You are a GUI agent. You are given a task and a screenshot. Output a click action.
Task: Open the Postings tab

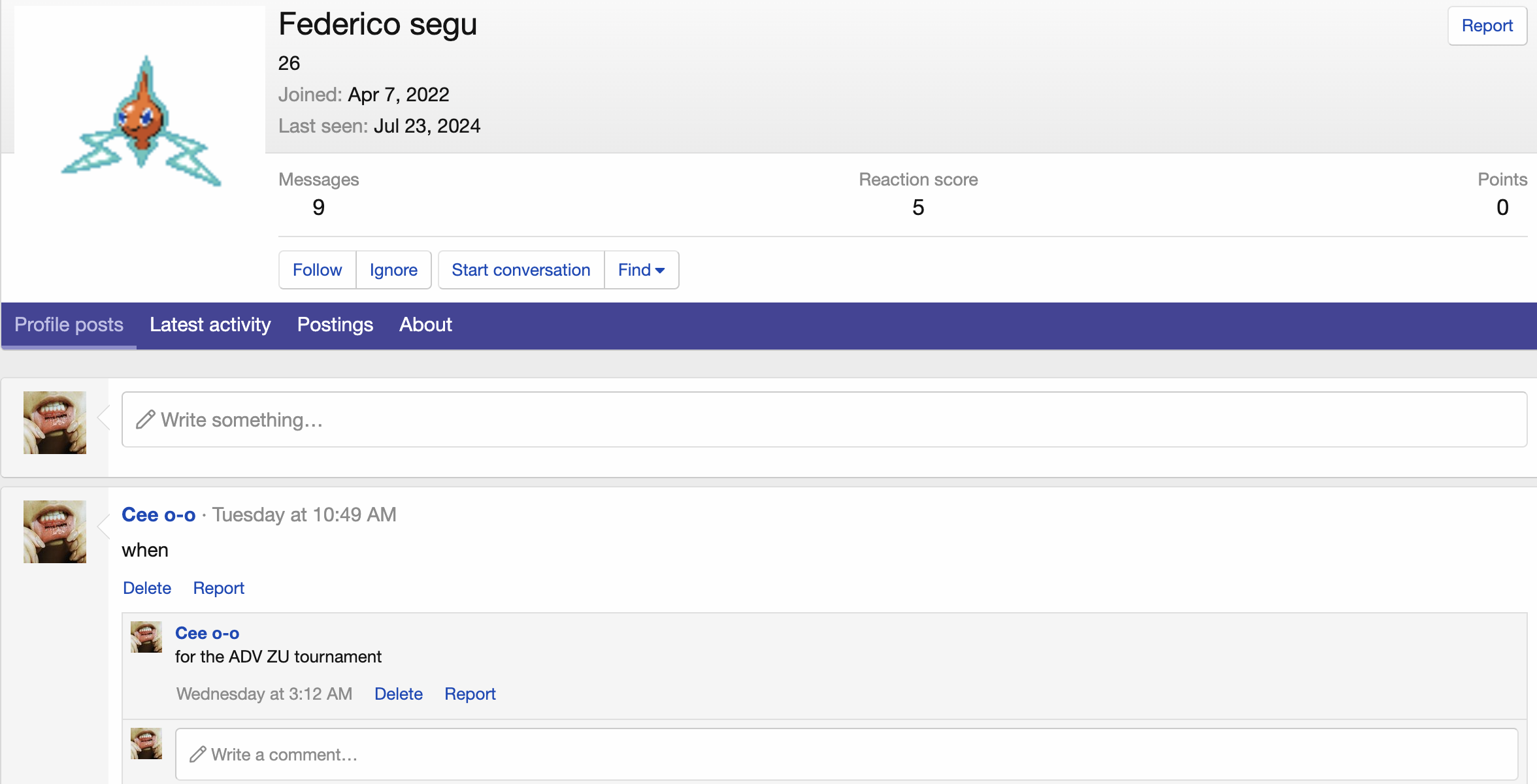pos(335,325)
